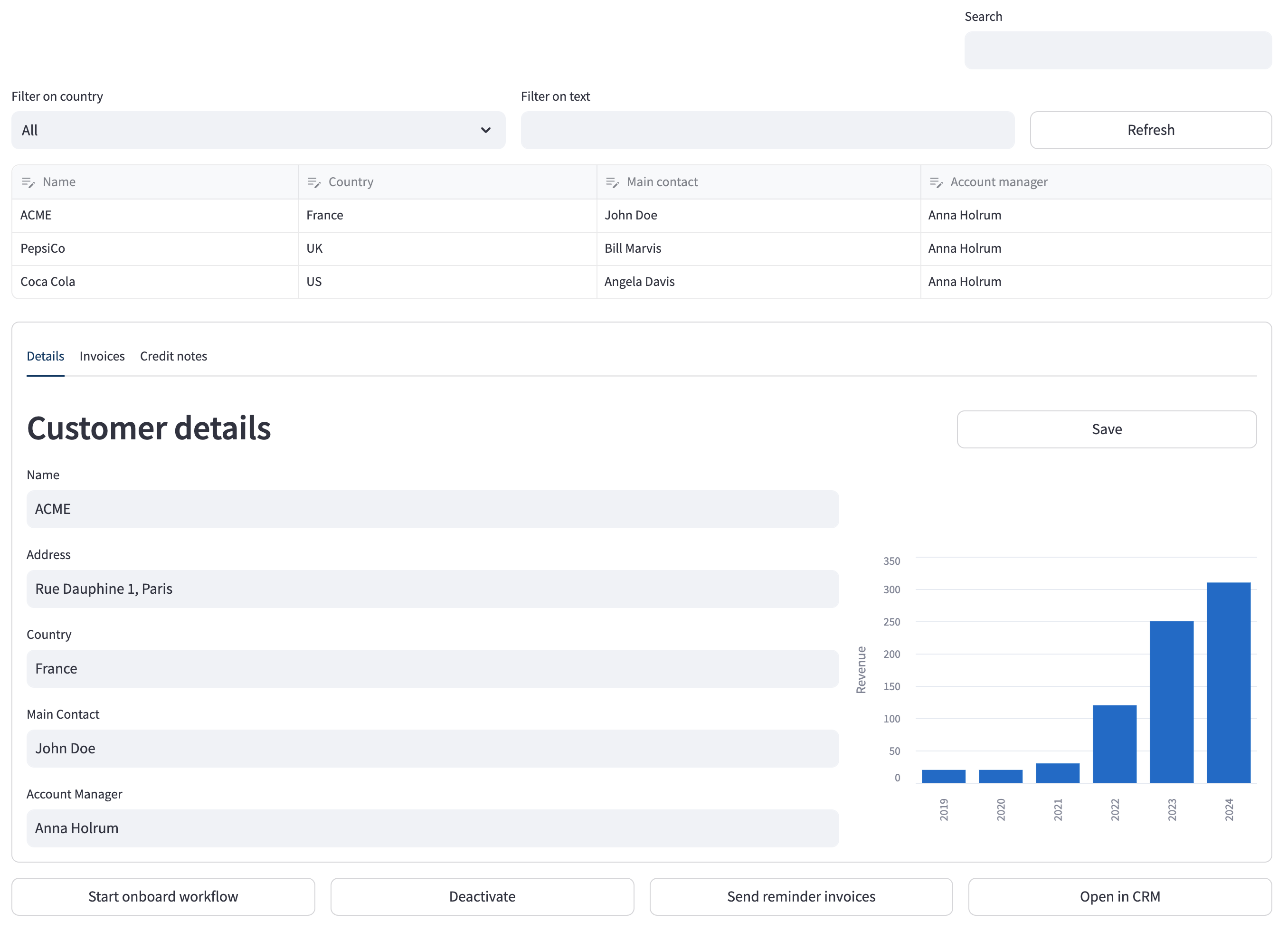Viewport: 1288px width, 931px height.
Task: Click the Filter on text input
Action: (767, 130)
